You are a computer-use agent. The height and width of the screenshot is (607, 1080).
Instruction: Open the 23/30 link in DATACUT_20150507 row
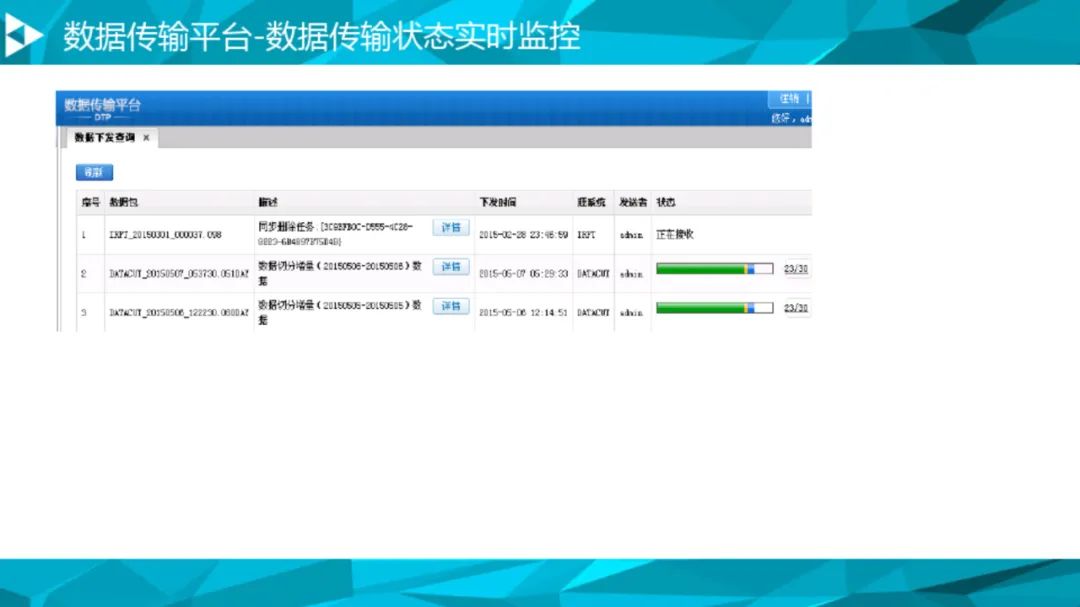tap(796, 269)
